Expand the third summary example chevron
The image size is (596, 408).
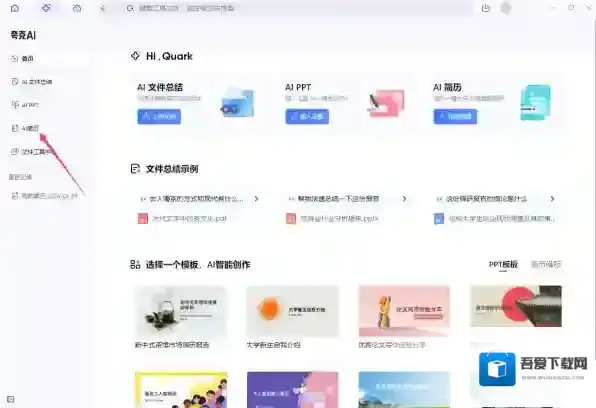pos(552,199)
